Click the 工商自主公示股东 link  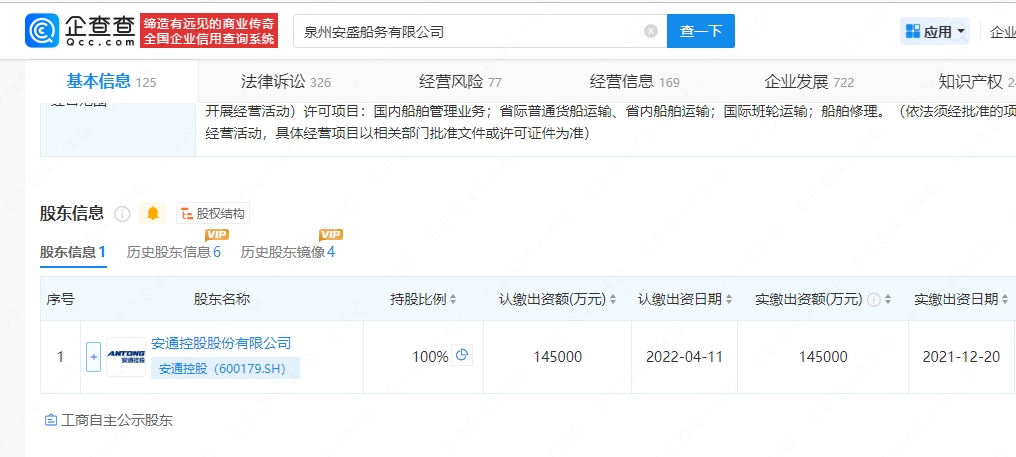point(109,420)
